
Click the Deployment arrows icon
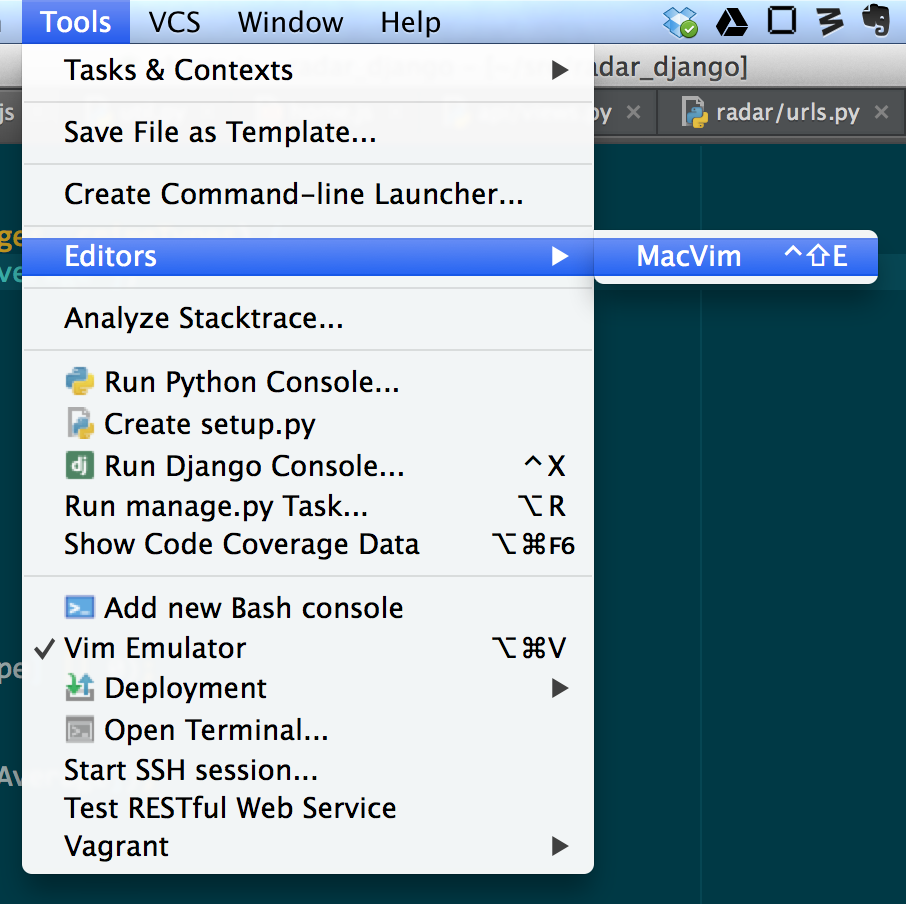[x=80, y=687]
